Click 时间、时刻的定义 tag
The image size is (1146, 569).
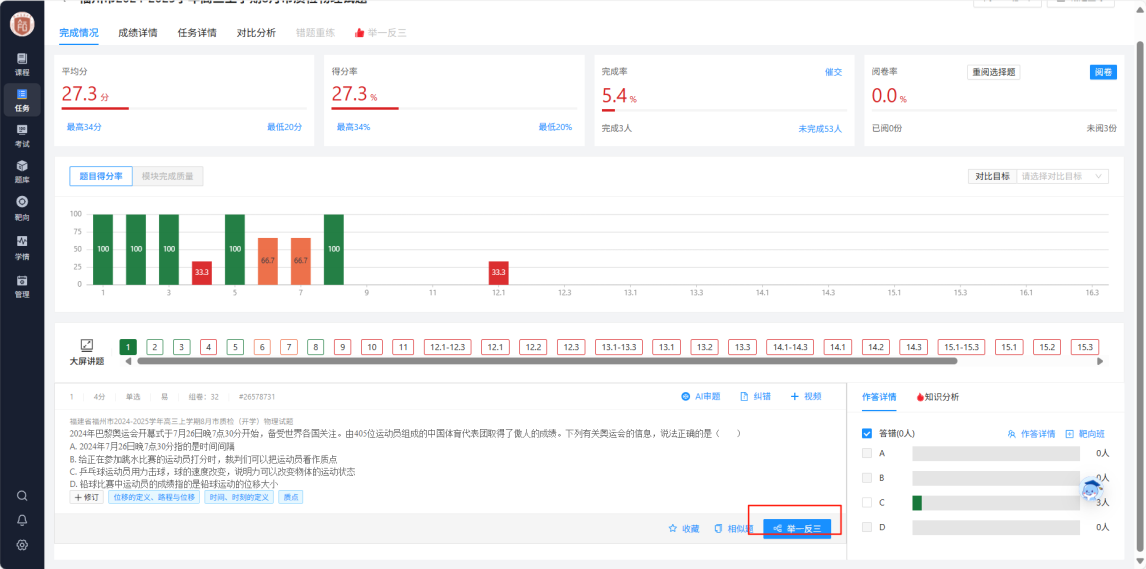point(239,497)
